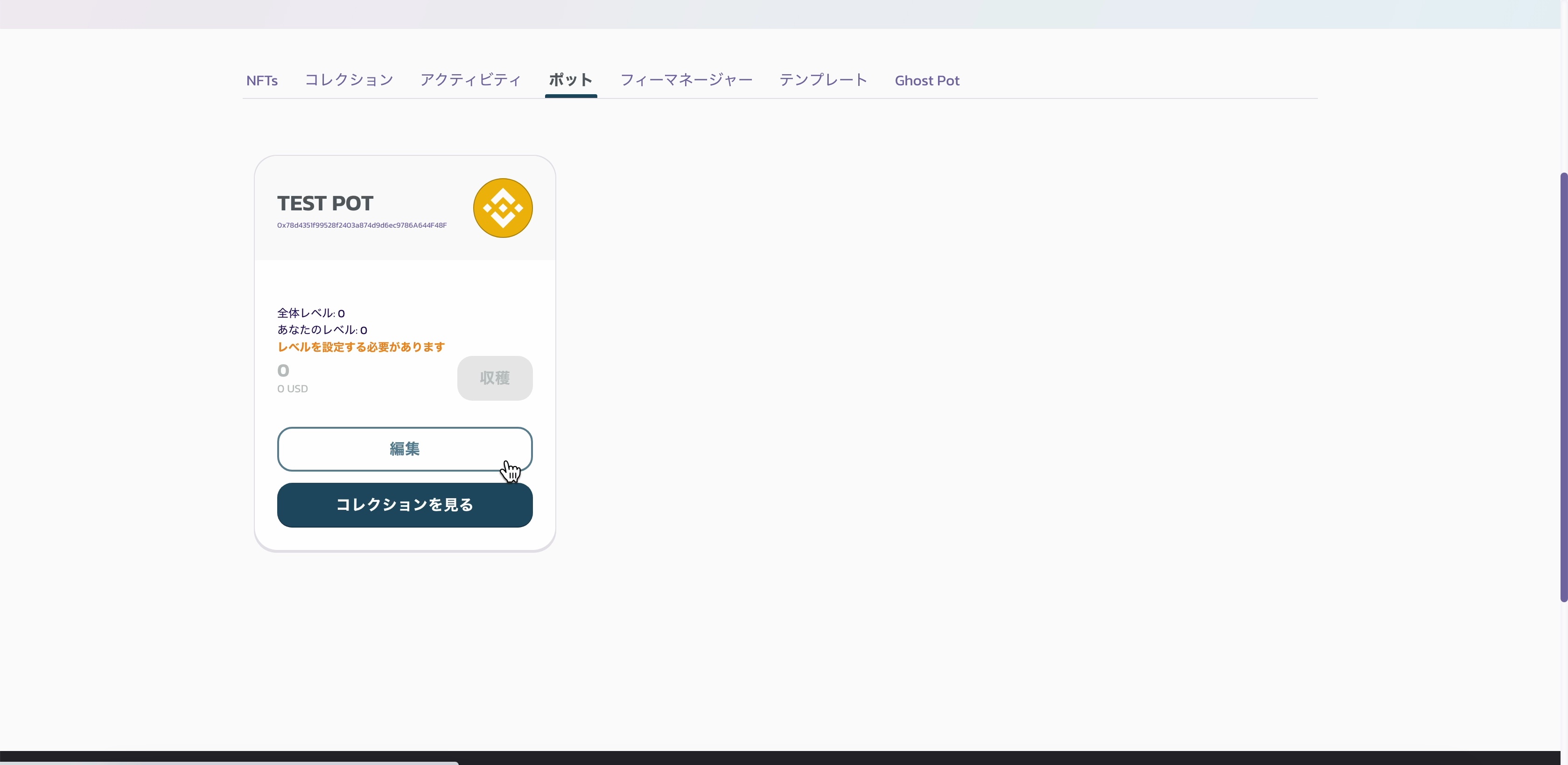
Task: Click the orange レベルを設定する必要があります warning
Action: tap(361, 347)
